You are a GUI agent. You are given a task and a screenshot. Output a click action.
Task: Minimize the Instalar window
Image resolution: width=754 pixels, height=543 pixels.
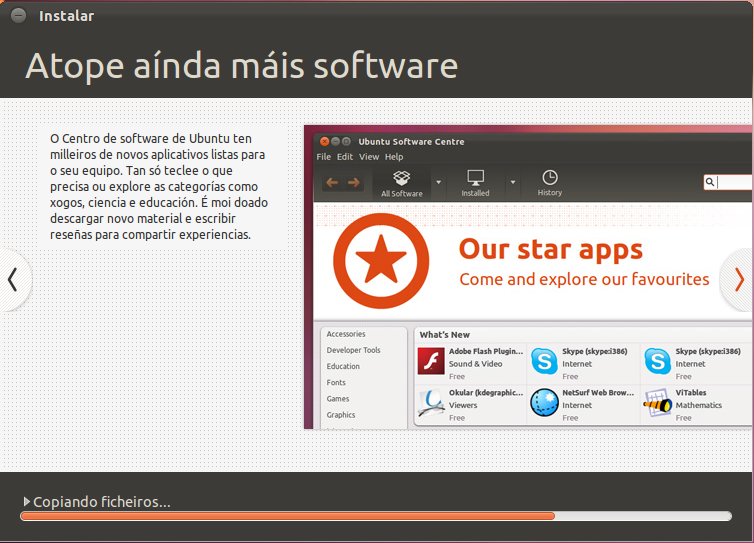coord(18,16)
